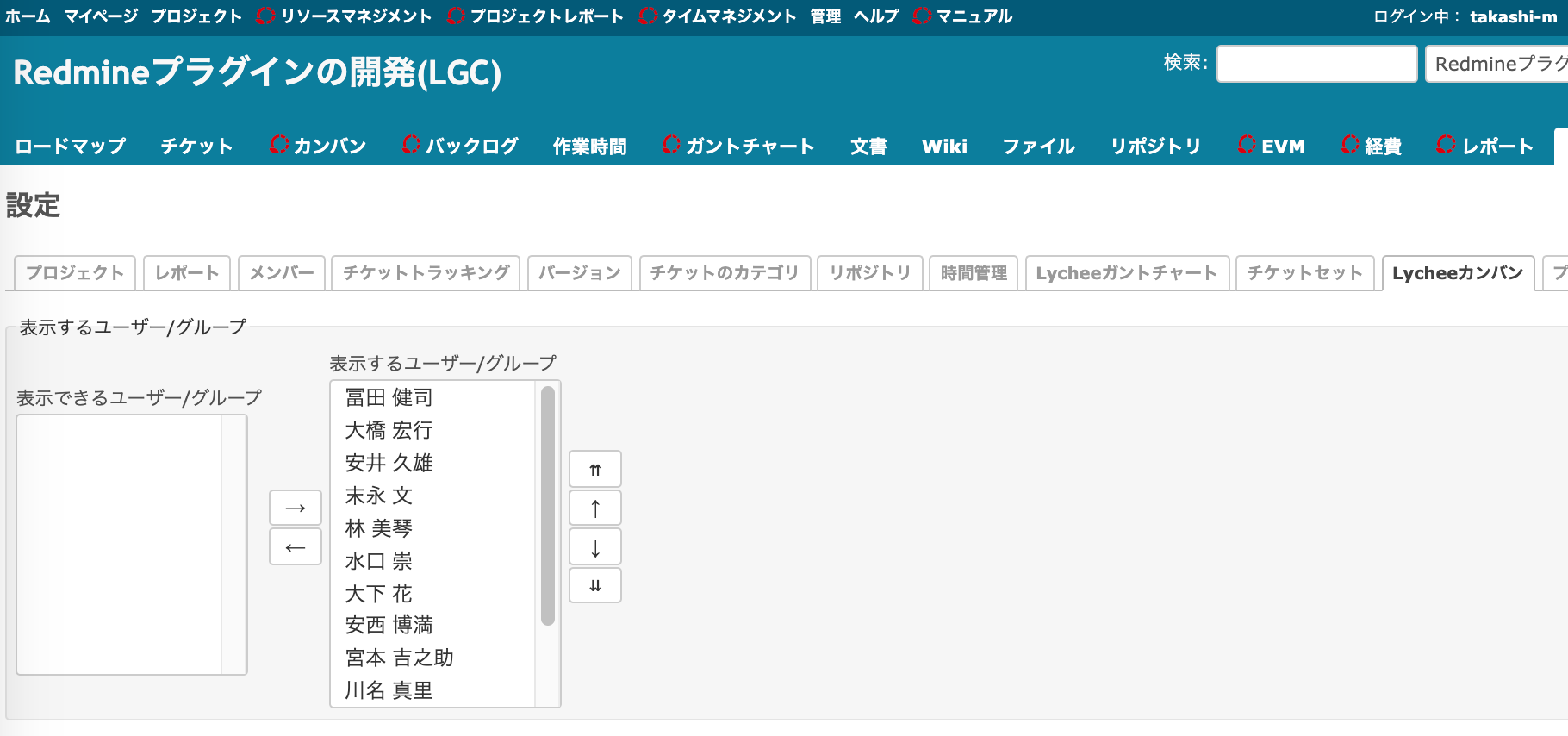1568x736 pixels.
Task: Open the Lychee カンバン project menu
Action: click(x=318, y=147)
